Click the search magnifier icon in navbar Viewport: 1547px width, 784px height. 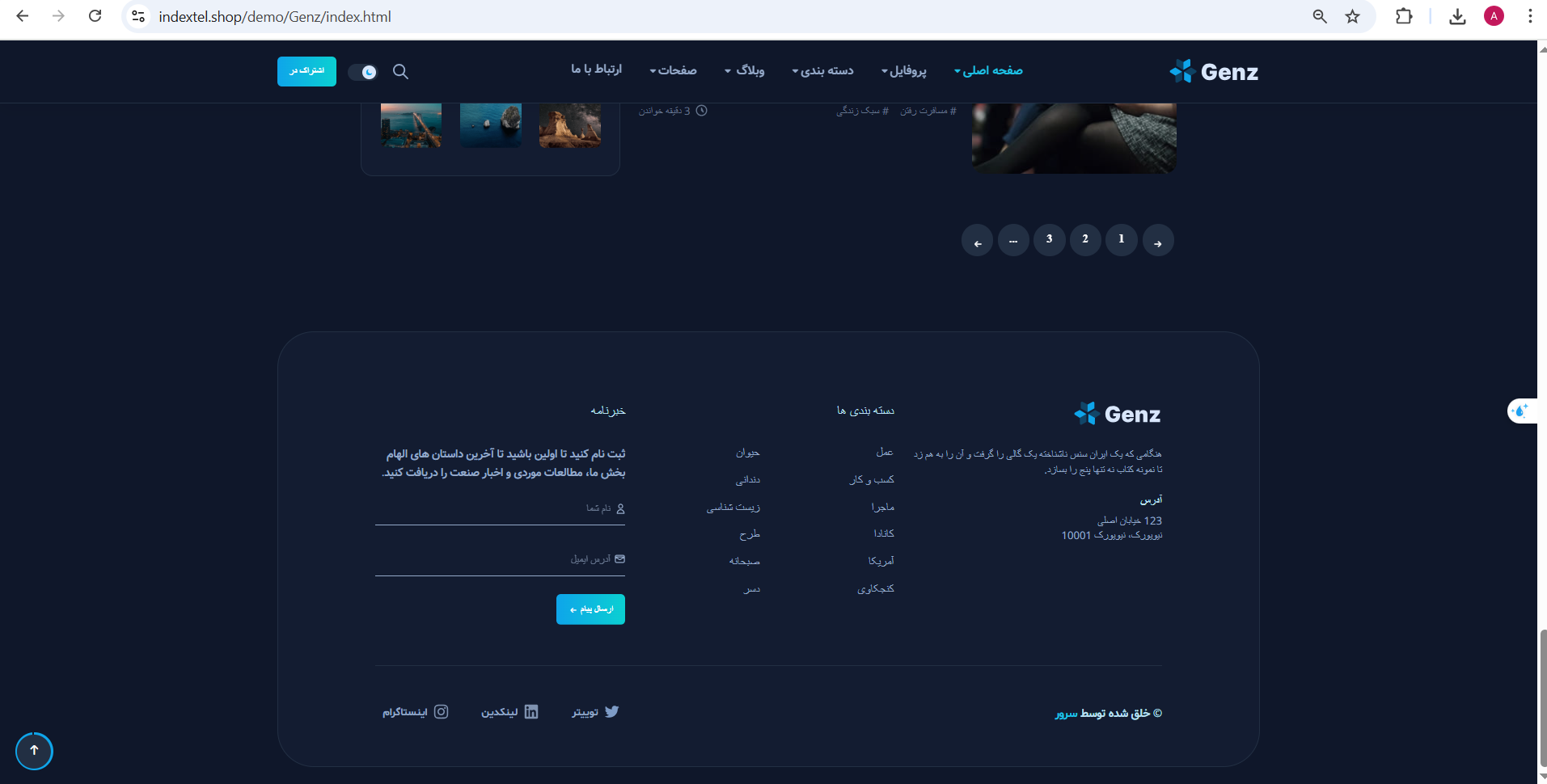[x=400, y=72]
